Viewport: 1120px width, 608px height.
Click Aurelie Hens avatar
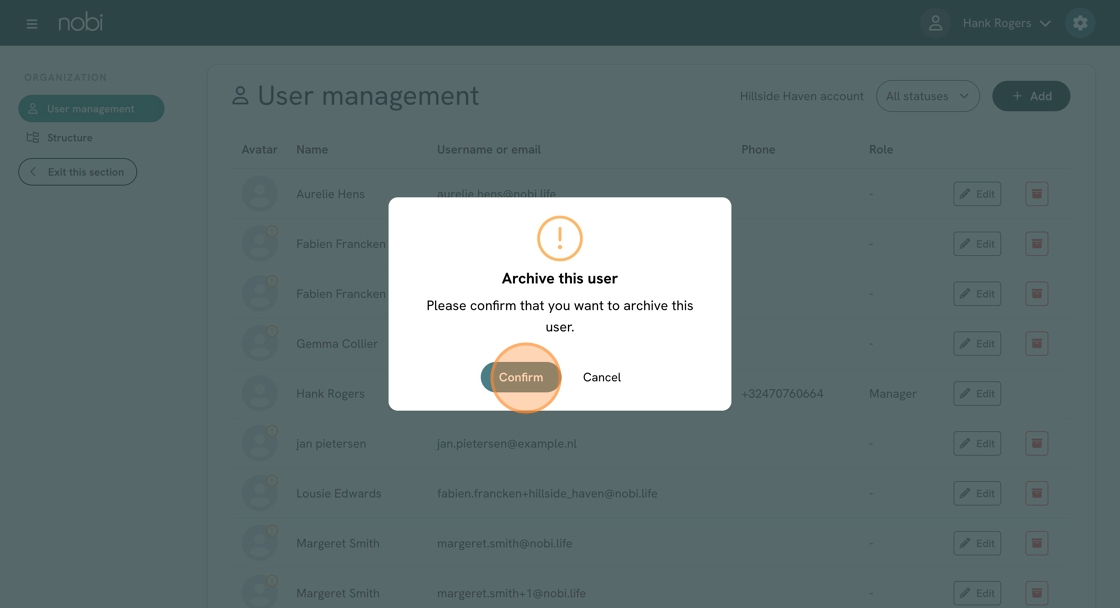(x=259, y=194)
